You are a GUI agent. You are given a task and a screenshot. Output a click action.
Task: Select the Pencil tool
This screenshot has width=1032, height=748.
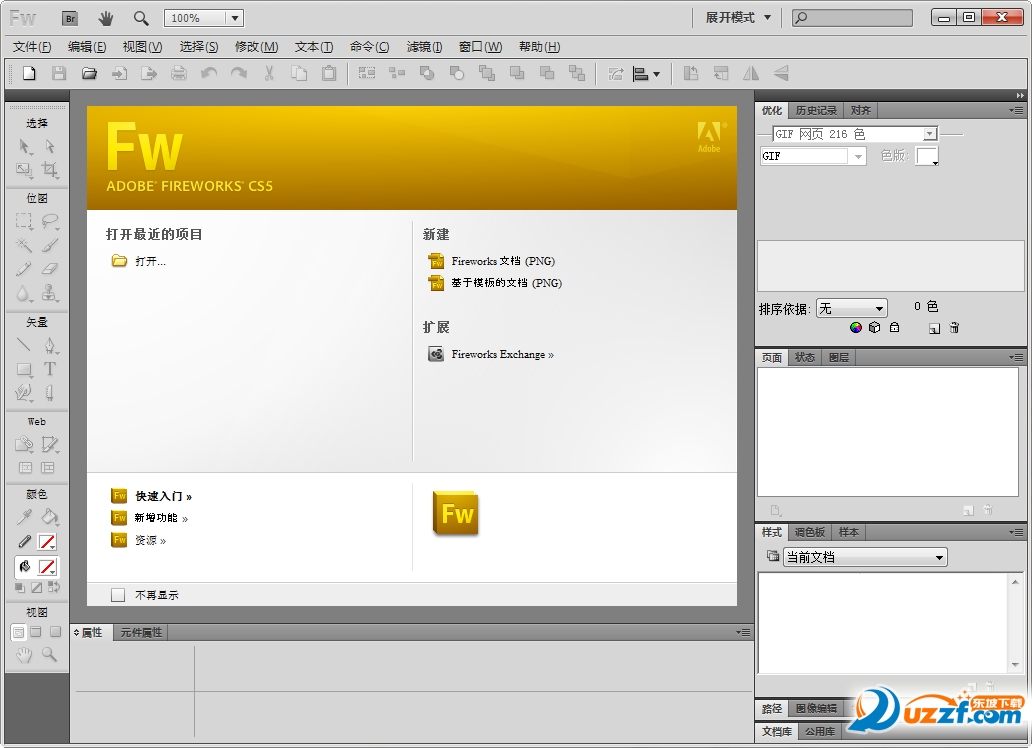pos(24,269)
